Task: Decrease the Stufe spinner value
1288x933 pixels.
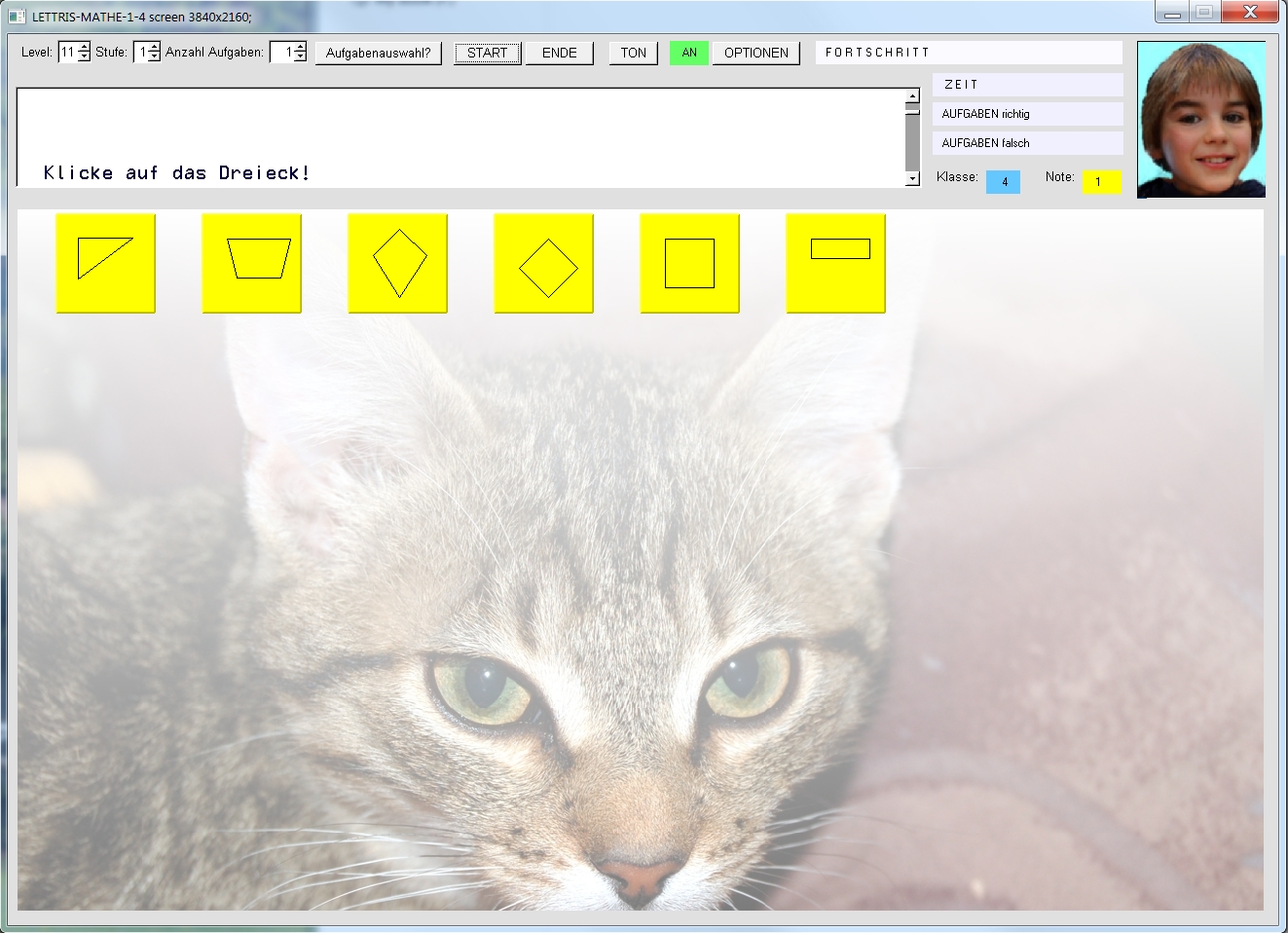Action: (x=154, y=57)
